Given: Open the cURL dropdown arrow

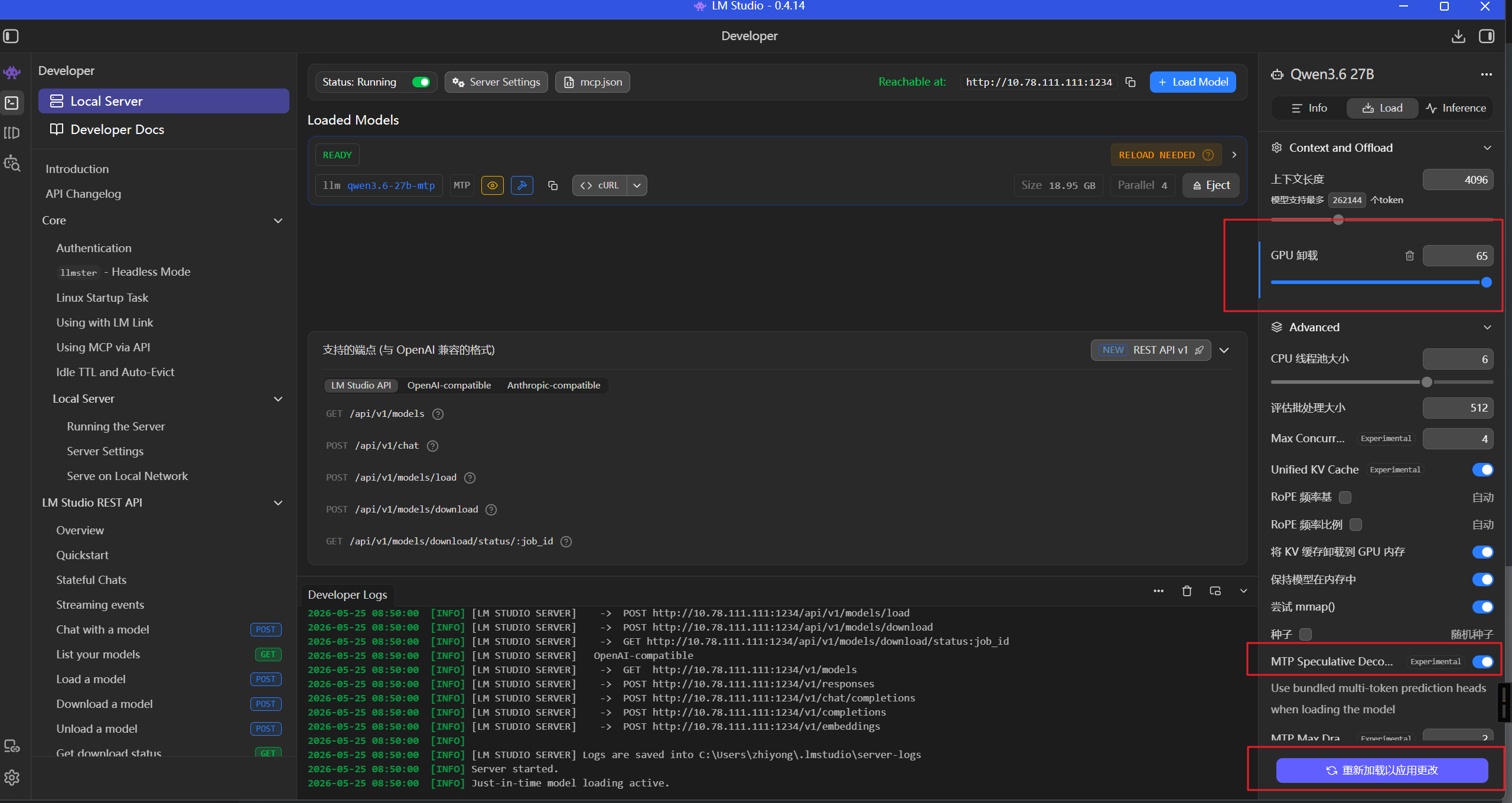Looking at the screenshot, I should coord(637,185).
